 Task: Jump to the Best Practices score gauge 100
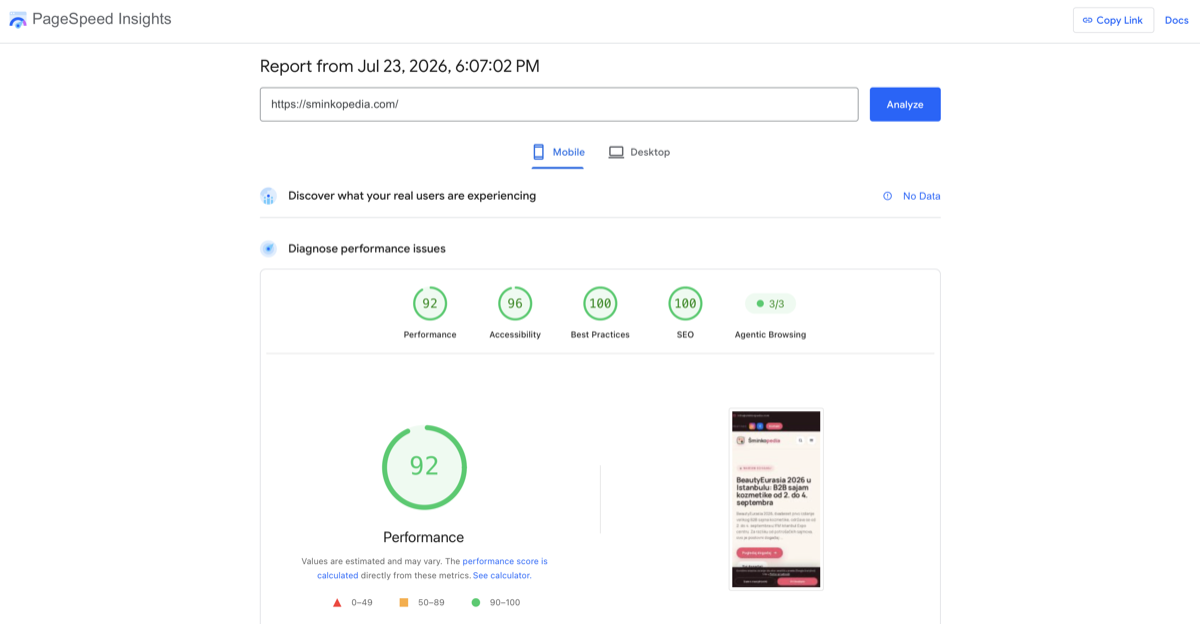(600, 304)
